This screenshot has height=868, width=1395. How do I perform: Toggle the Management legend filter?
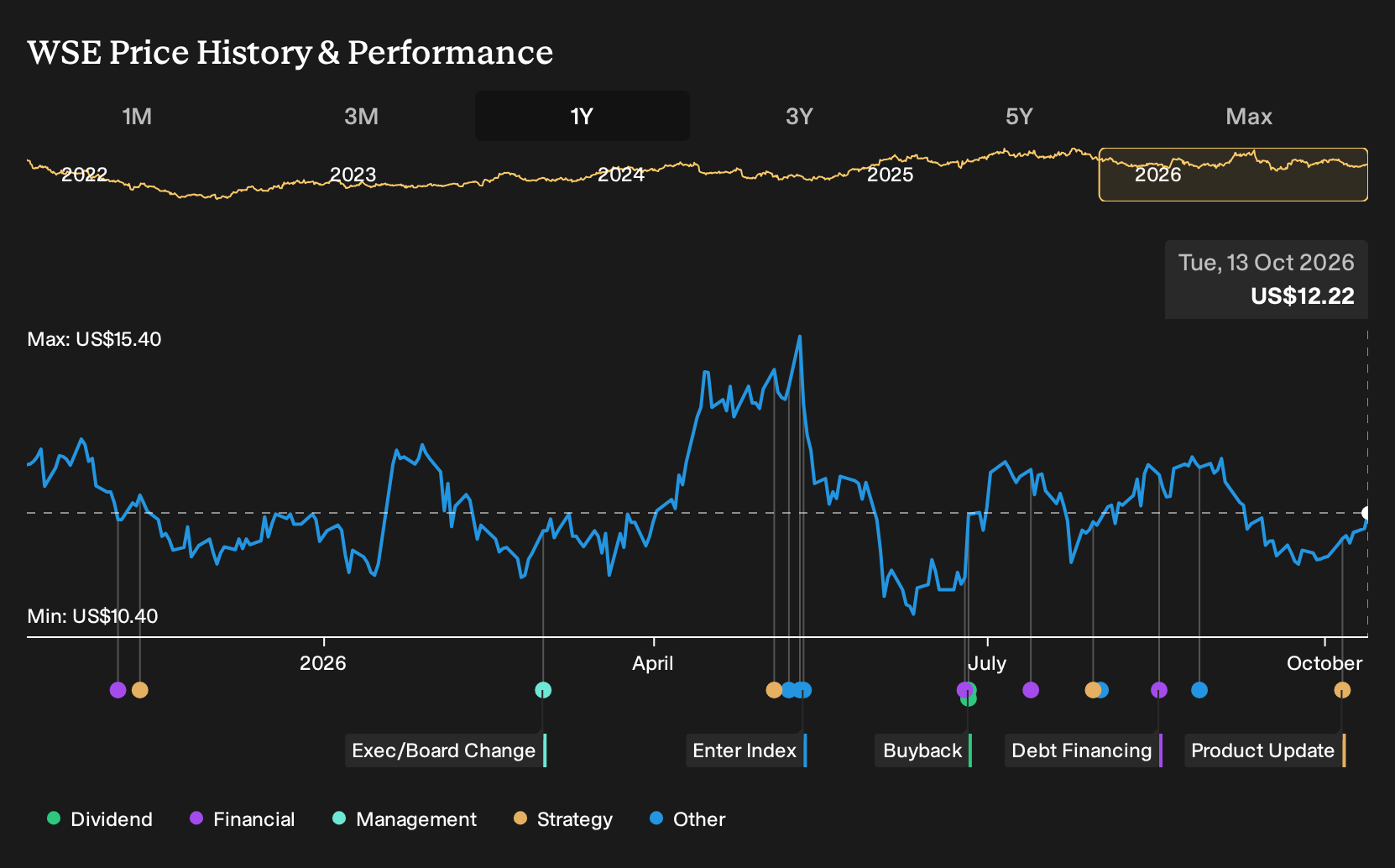(405, 819)
